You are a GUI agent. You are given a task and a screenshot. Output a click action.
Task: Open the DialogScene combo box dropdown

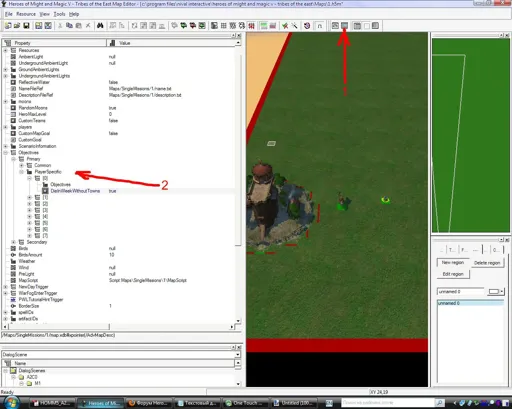[238, 355]
